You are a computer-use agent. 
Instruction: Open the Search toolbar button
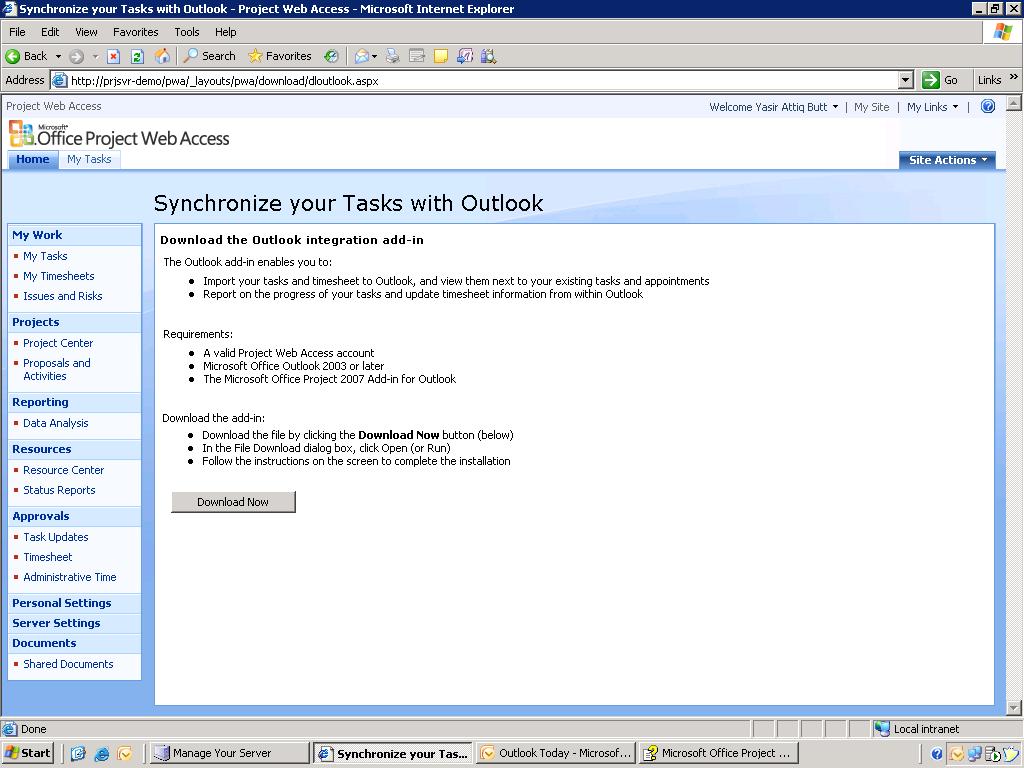point(209,56)
